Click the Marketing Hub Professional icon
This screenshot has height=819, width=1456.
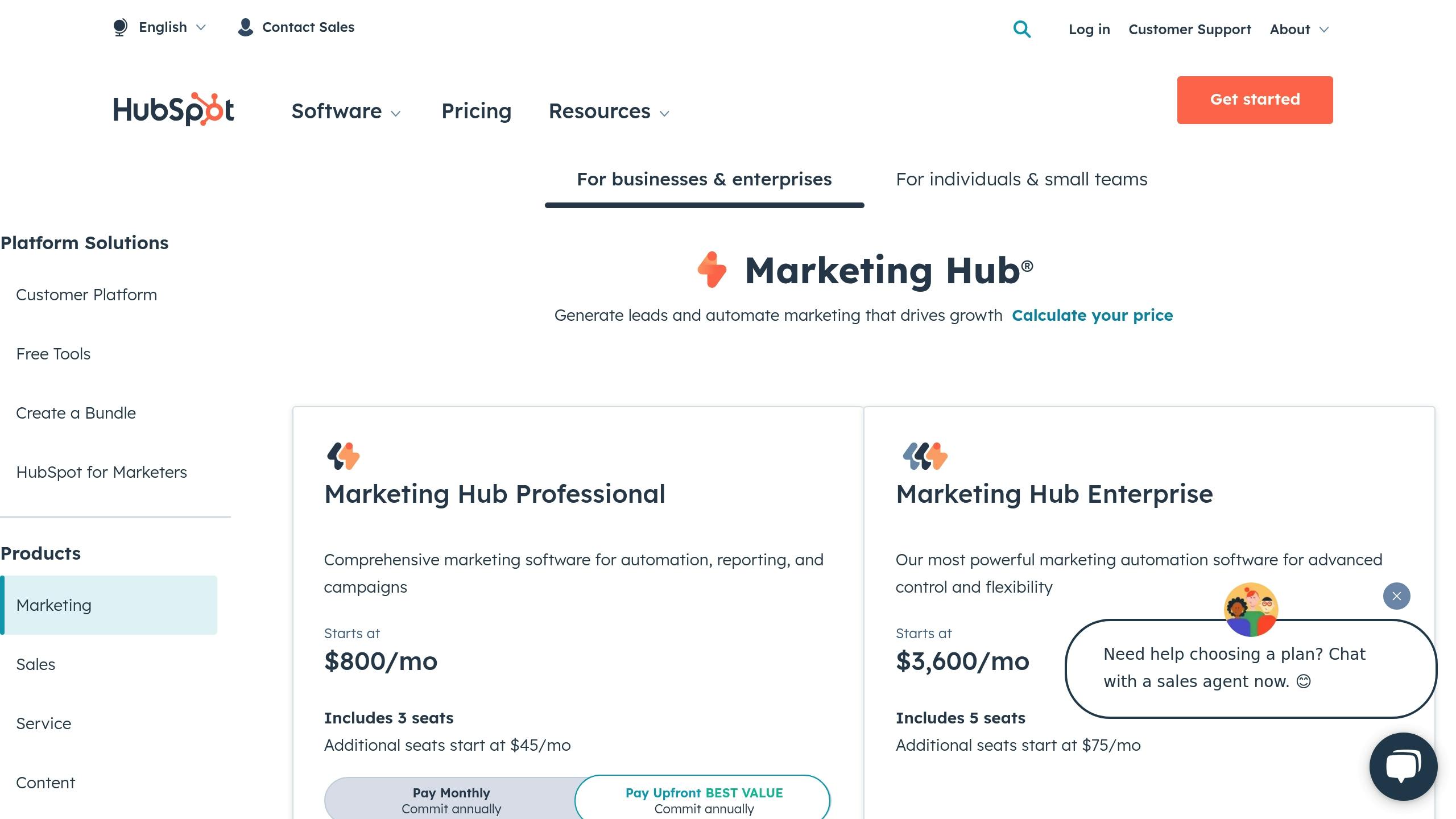click(344, 456)
